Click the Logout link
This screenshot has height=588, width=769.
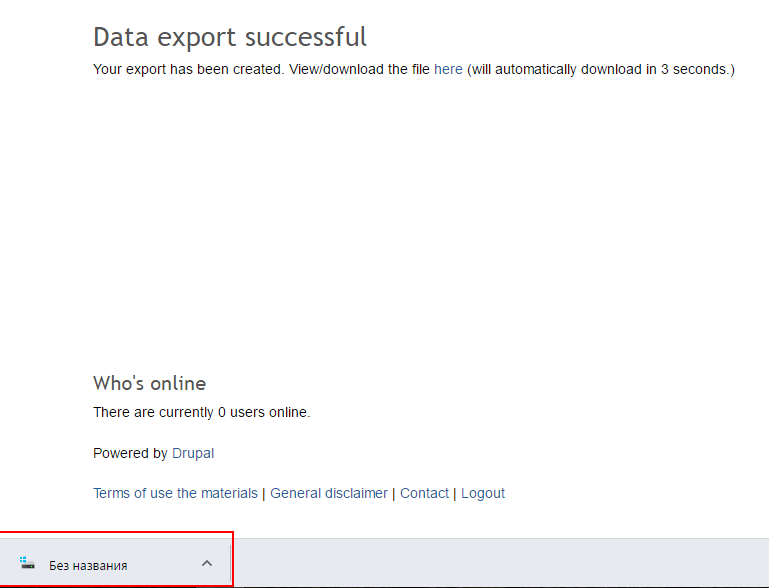tap(483, 493)
